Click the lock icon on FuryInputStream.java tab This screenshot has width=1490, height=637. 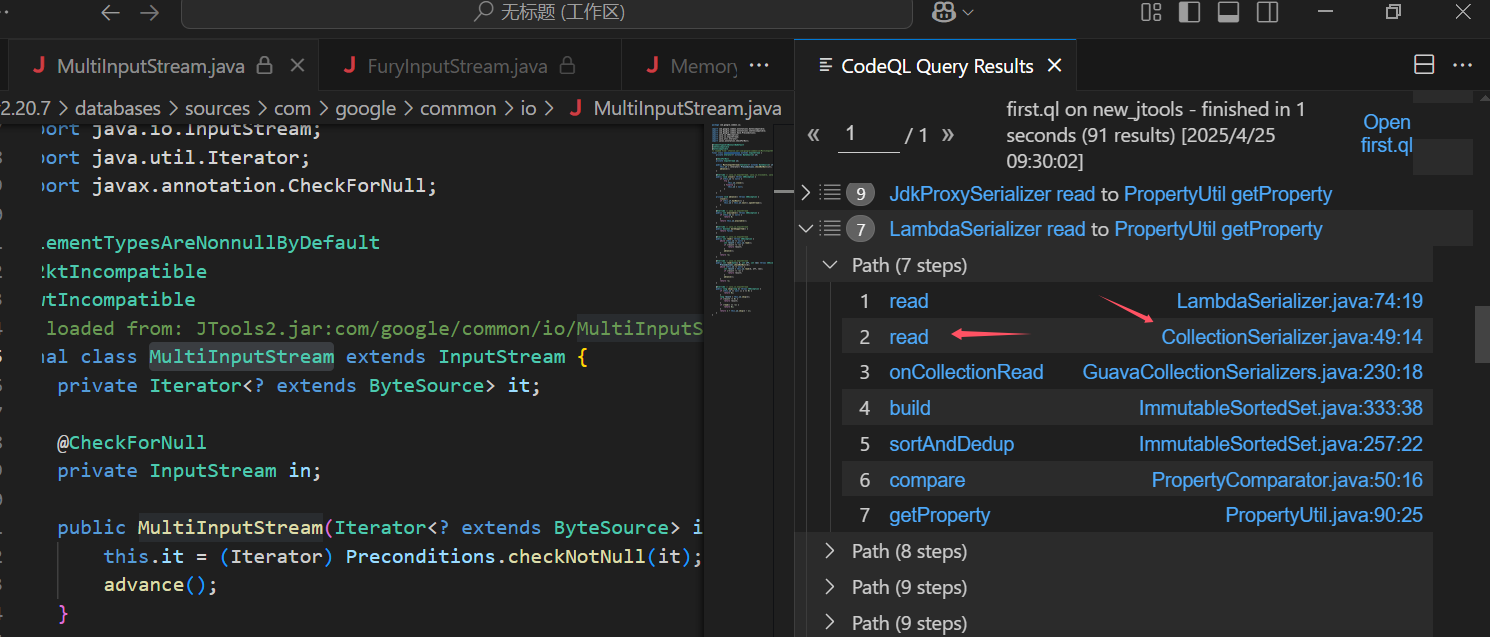567,66
